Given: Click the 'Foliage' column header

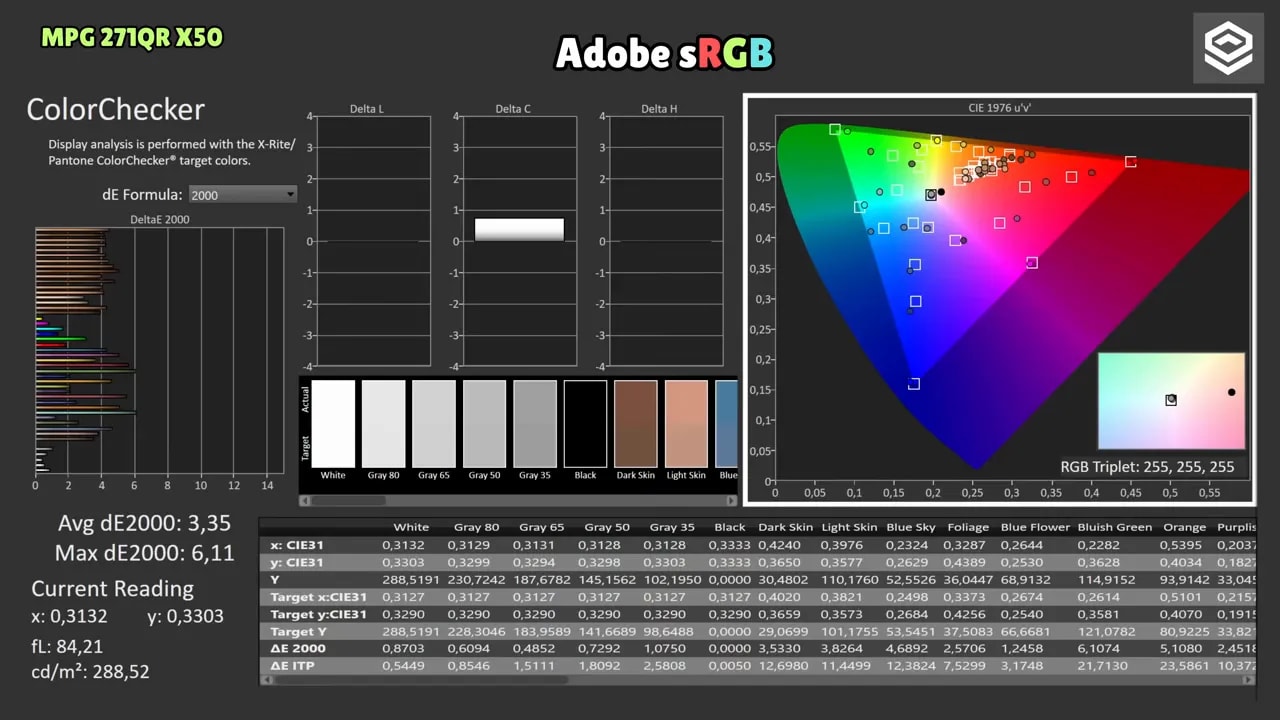Looking at the screenshot, I should click(x=968, y=527).
